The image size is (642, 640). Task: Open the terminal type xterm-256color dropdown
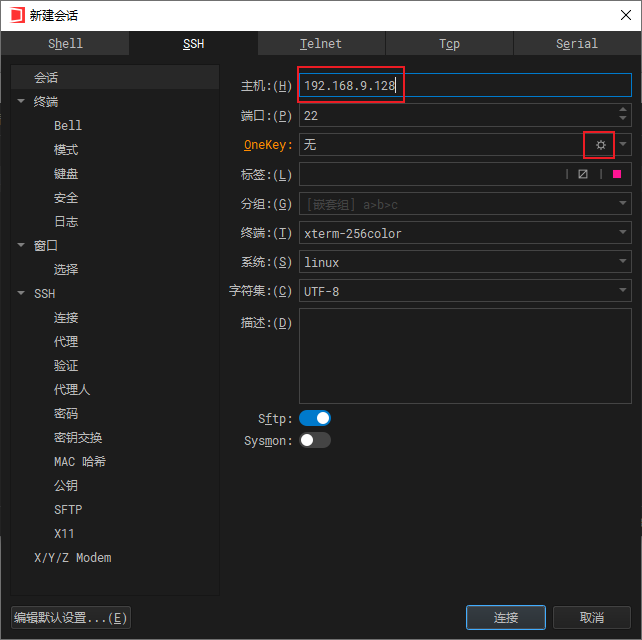click(x=623, y=233)
